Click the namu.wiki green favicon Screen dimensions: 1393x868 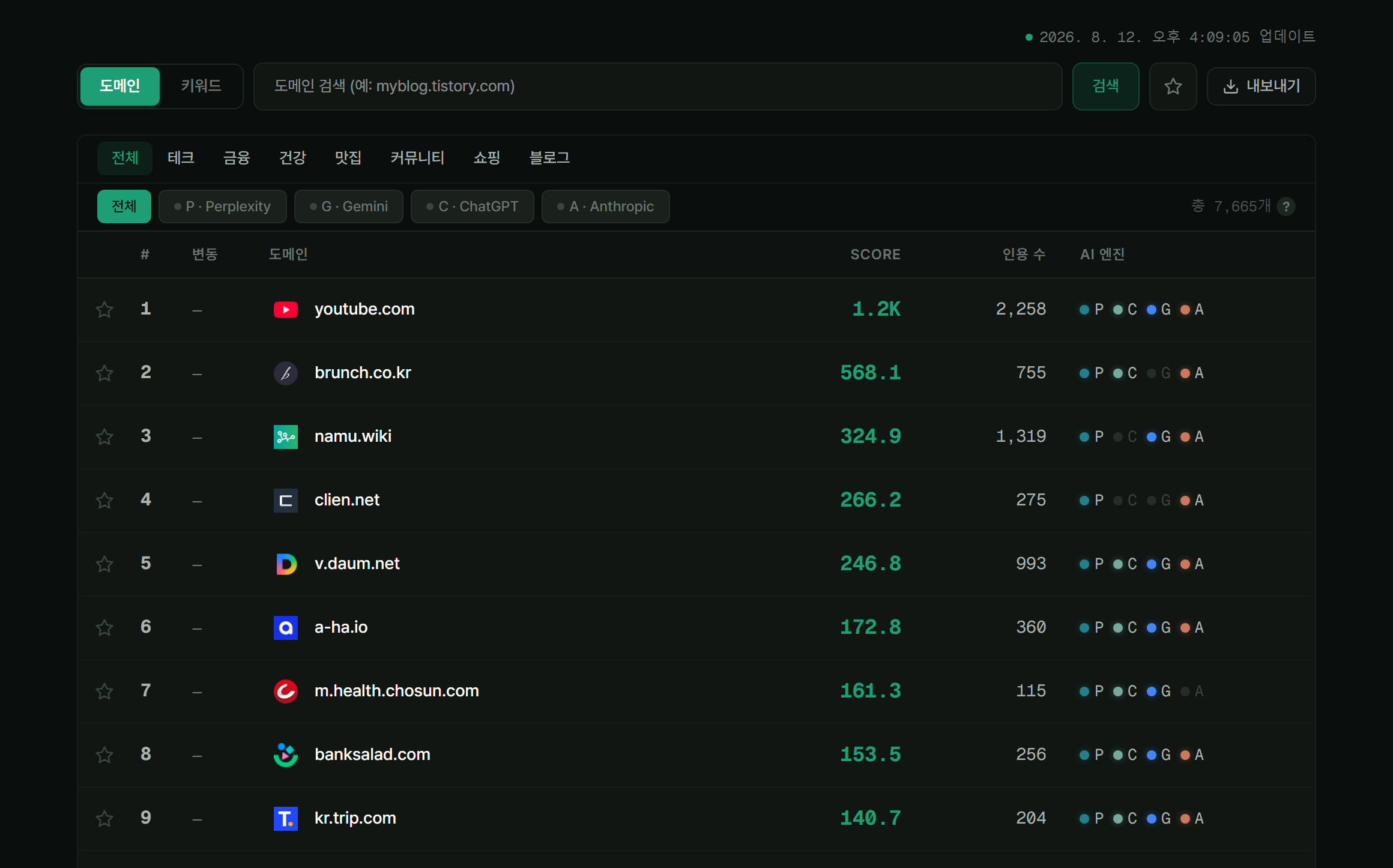pyautogui.click(x=286, y=436)
